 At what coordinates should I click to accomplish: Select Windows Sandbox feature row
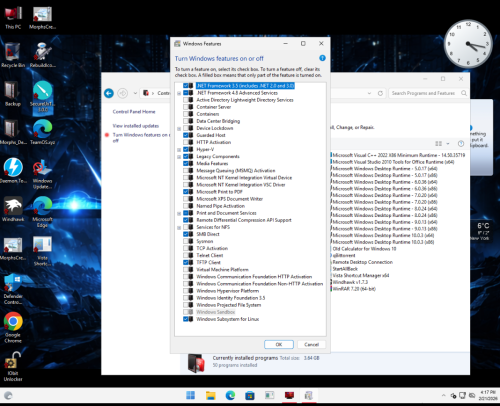pyautogui.click(x=215, y=312)
